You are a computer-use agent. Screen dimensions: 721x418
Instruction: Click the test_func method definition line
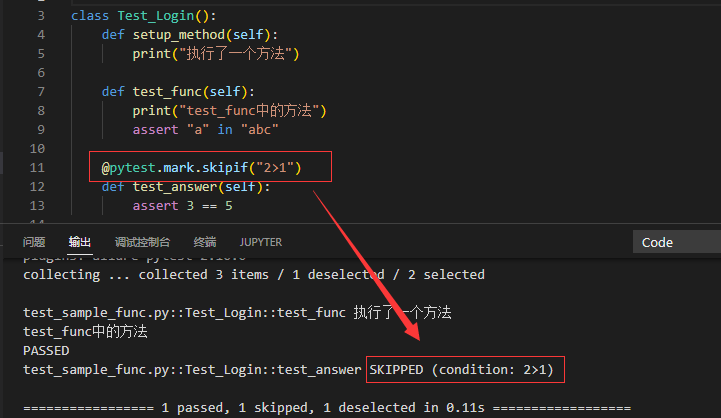coord(171,91)
